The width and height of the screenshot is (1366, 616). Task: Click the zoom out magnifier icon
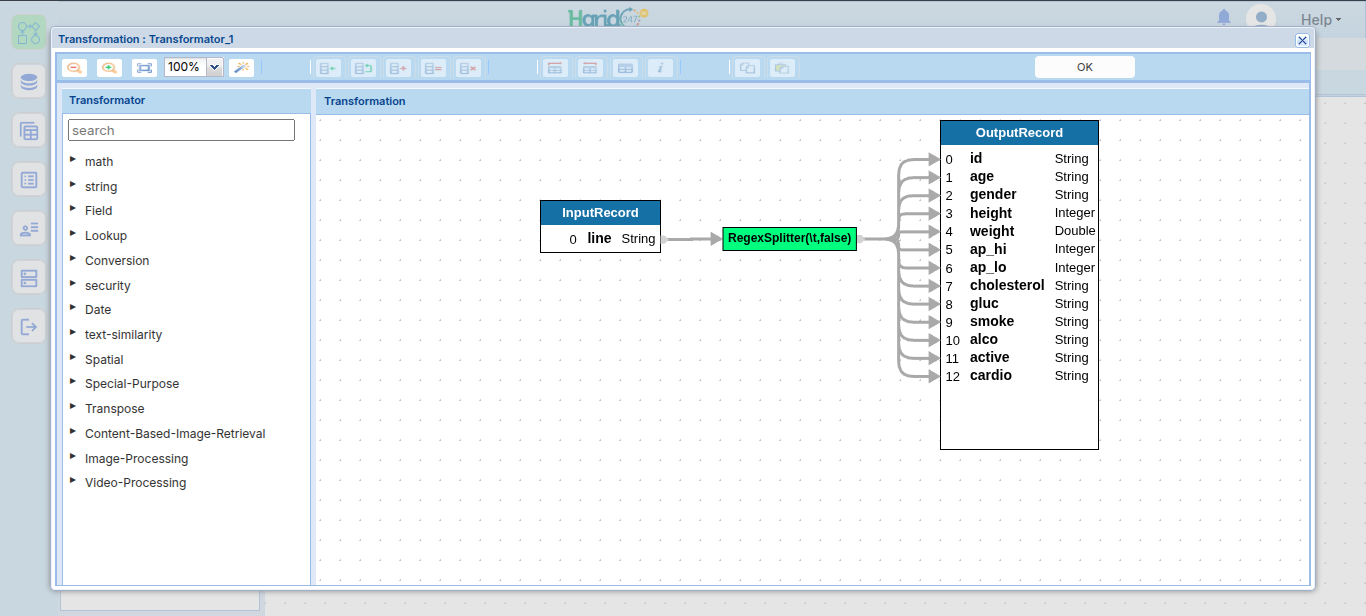coord(74,68)
